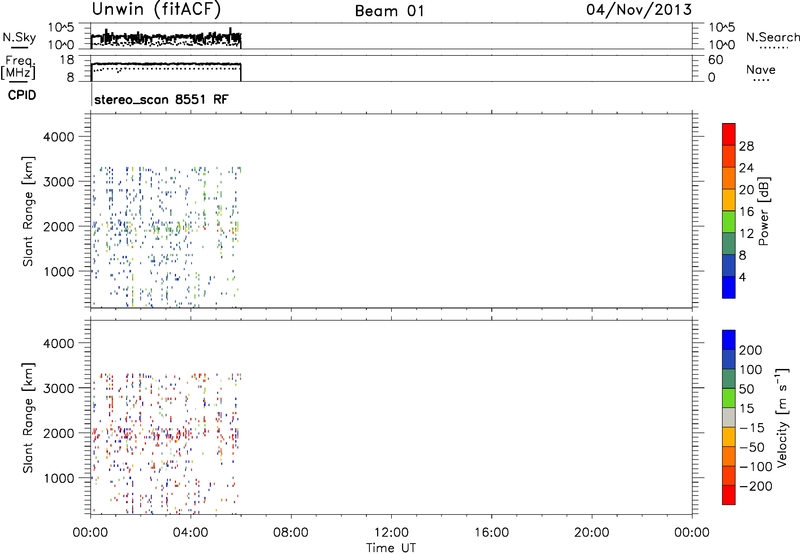Select '4000' tick on Power panel range axis
800x554 pixels.
click(59, 137)
